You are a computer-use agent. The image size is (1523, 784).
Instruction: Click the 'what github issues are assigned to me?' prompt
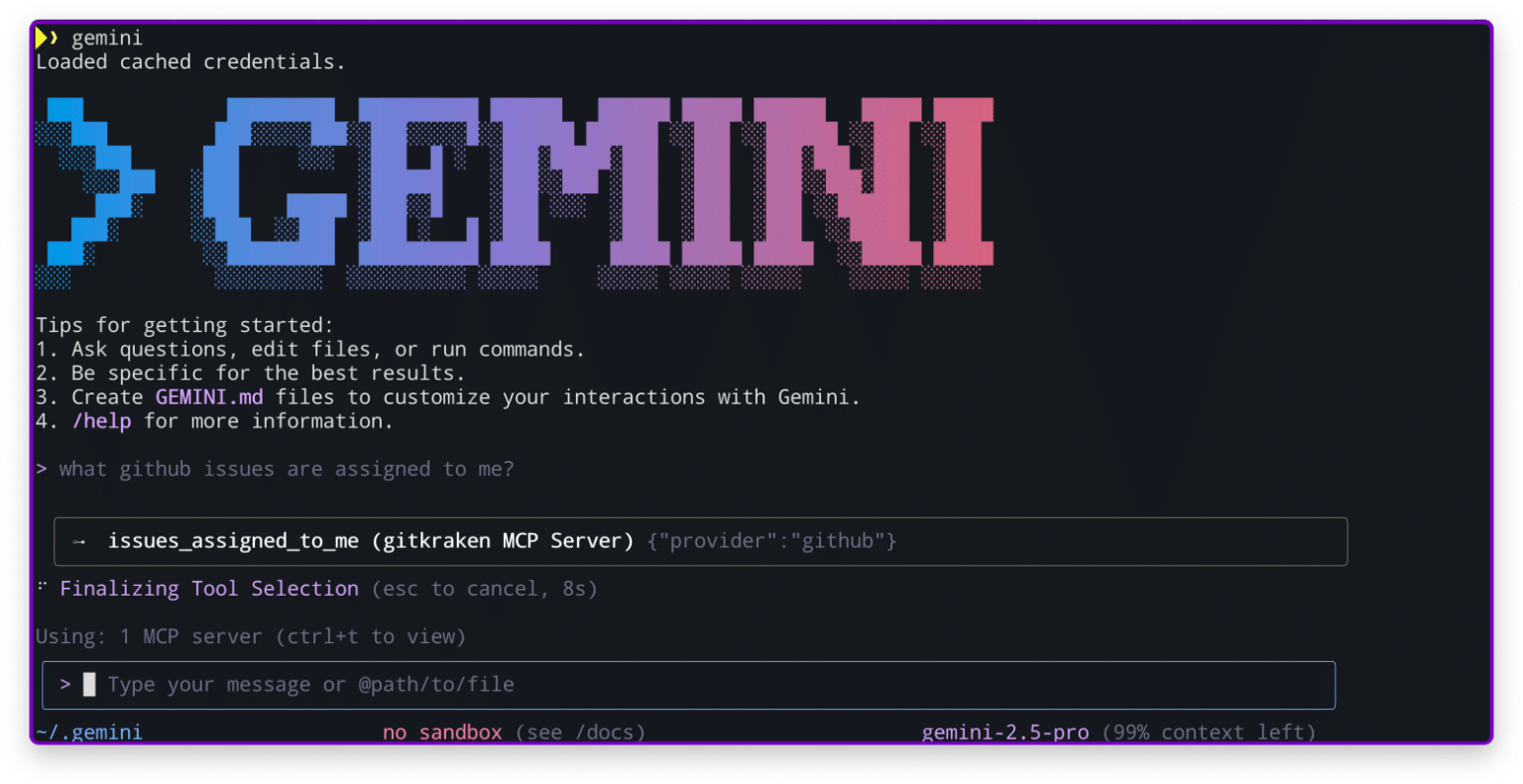tap(287, 469)
